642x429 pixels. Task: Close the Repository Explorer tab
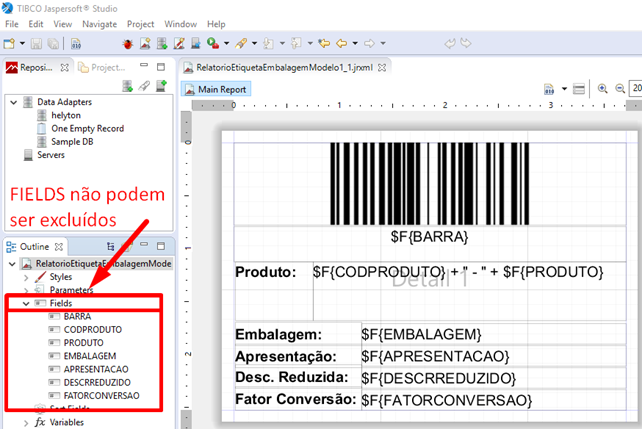[65, 68]
